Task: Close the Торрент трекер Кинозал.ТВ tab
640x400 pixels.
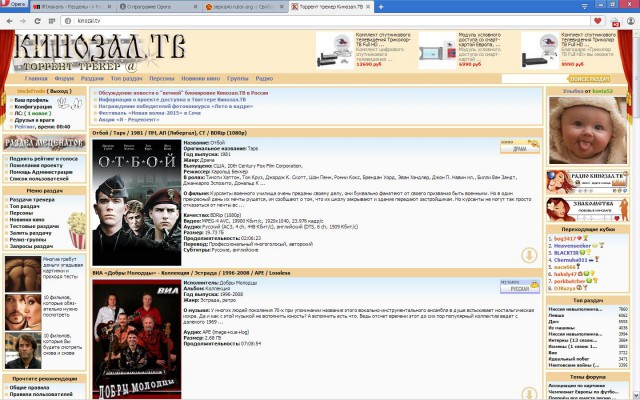Action: (x=368, y=7)
